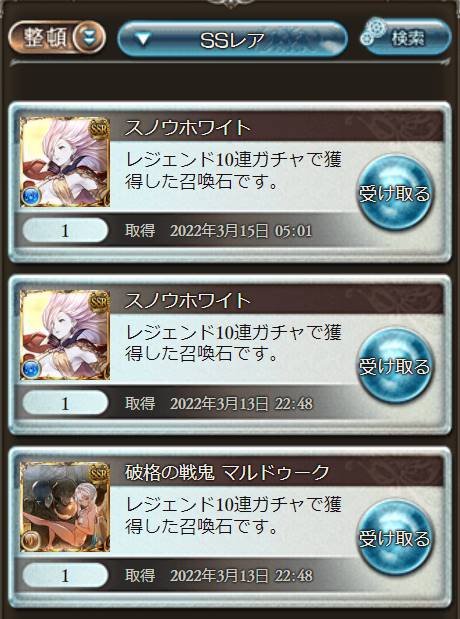
Task: Click the 整頓 sort button
Action: coord(57,38)
